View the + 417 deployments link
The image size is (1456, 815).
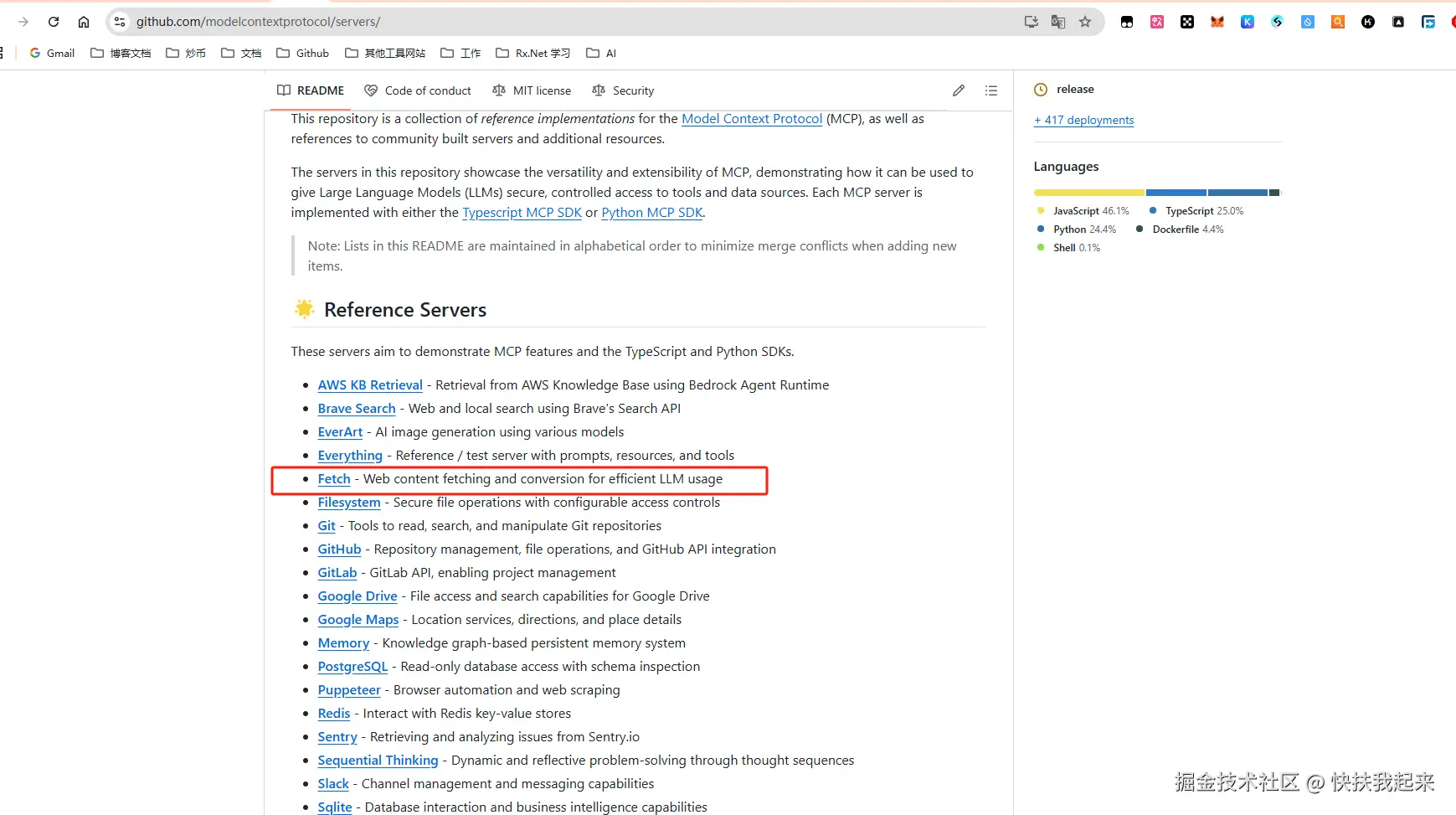click(x=1084, y=120)
